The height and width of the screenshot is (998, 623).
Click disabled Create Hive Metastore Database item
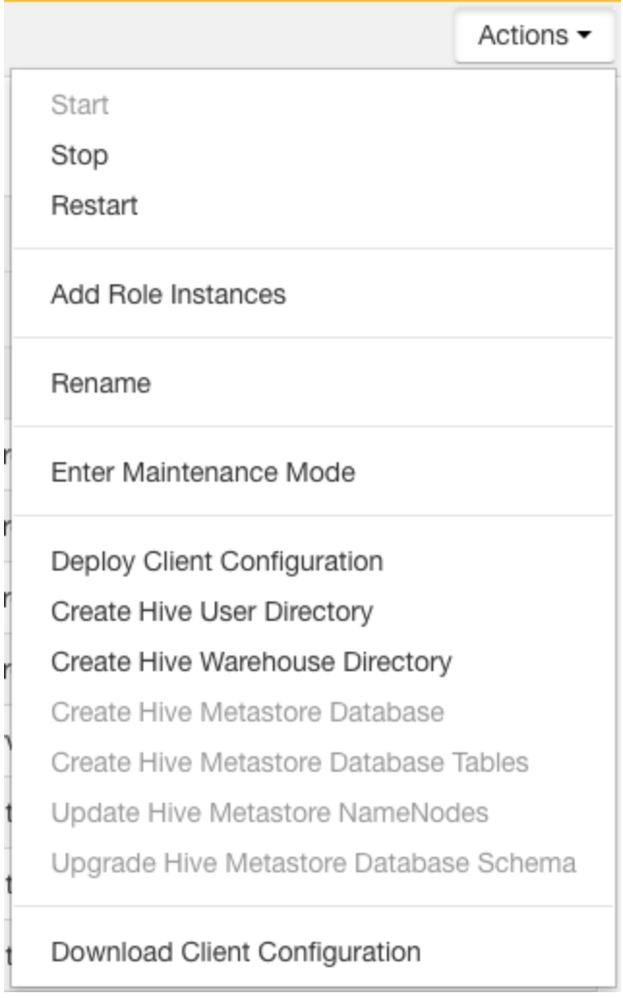pos(248,712)
